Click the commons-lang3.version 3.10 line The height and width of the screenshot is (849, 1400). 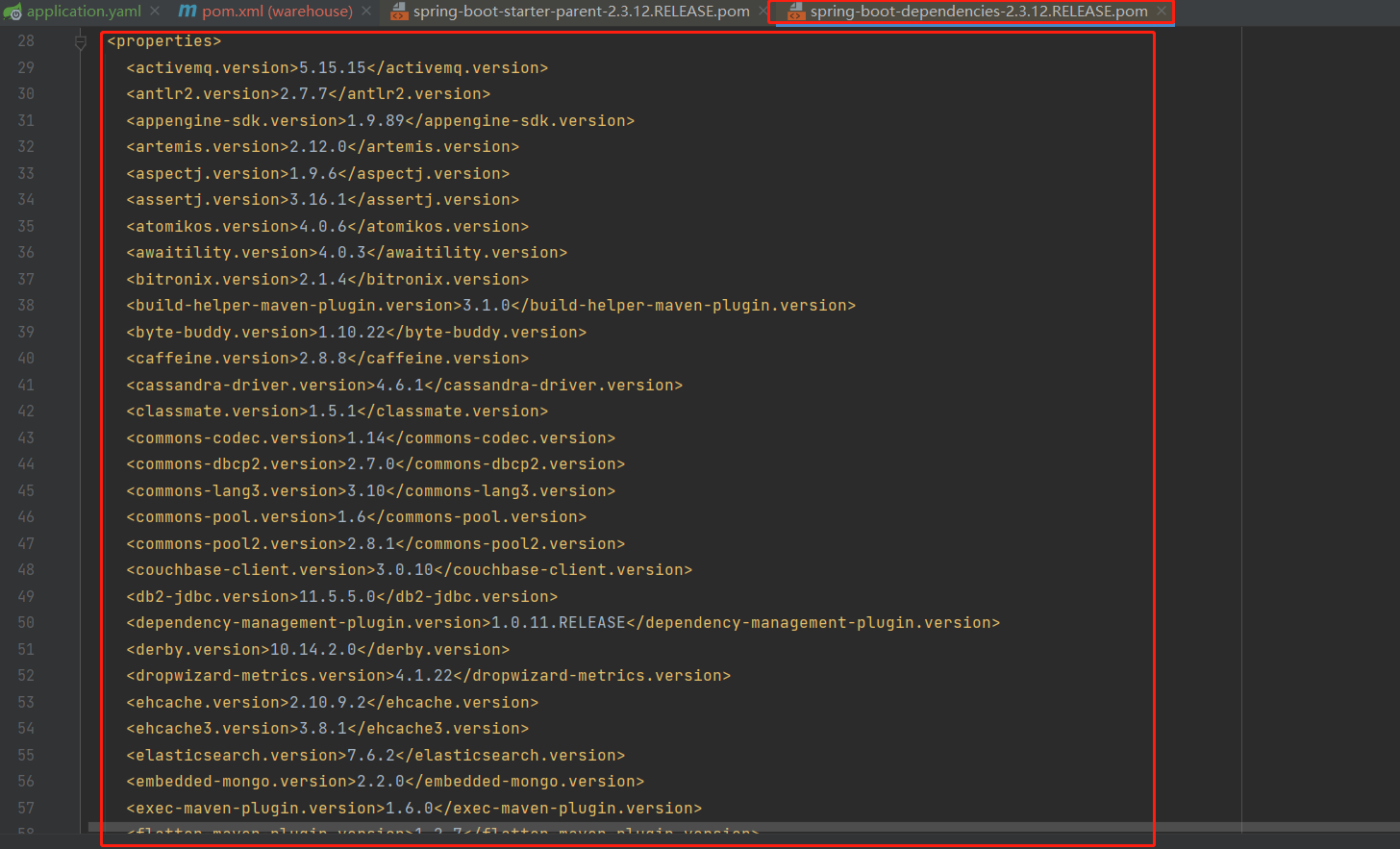pos(371,491)
